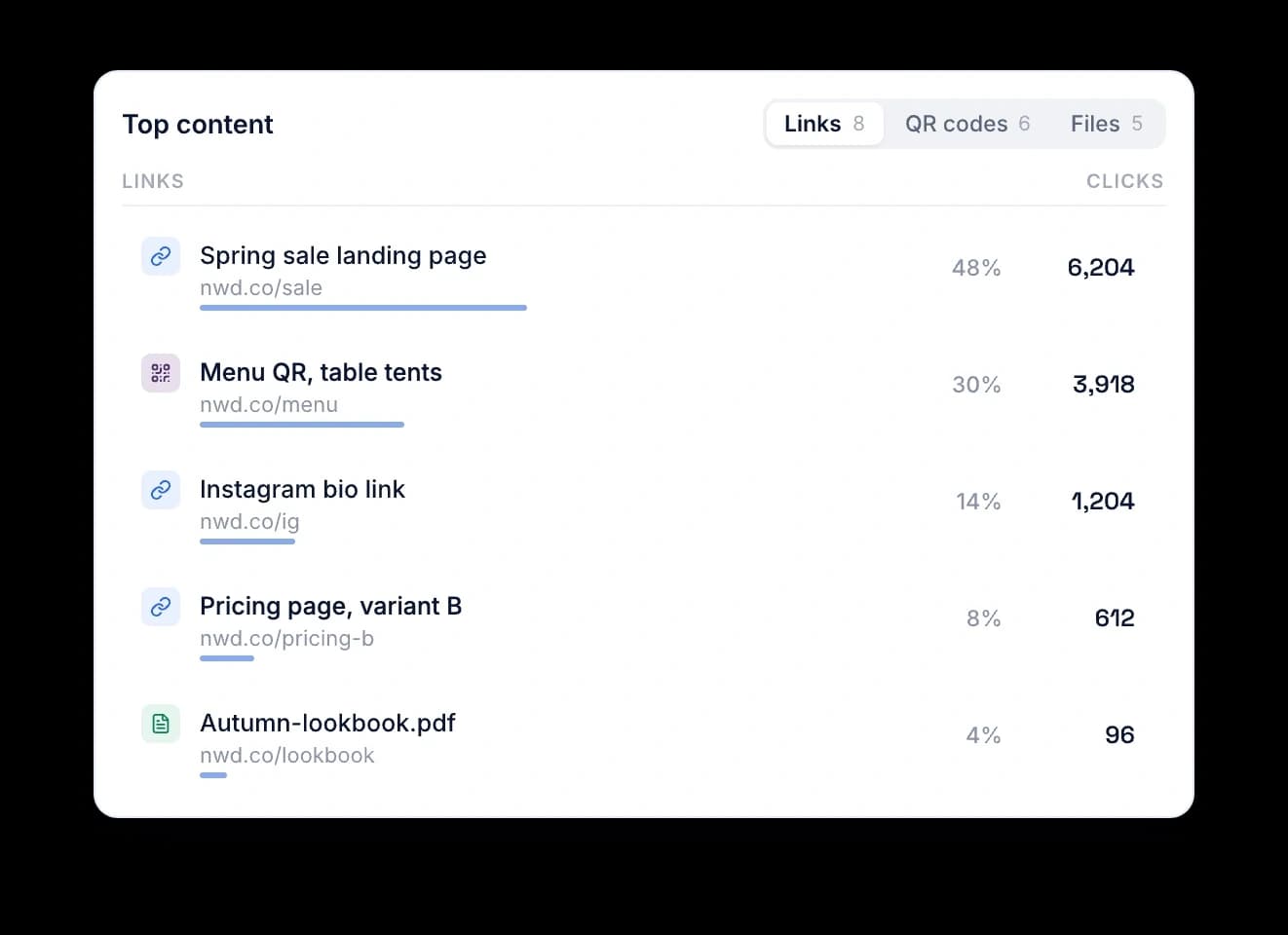Screen dimensions: 1288x935
Task: Click the Instagram bio link title
Action: [x=302, y=489]
